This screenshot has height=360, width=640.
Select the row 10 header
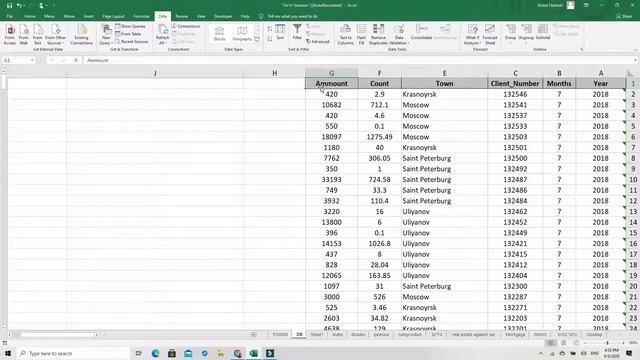click(633, 180)
